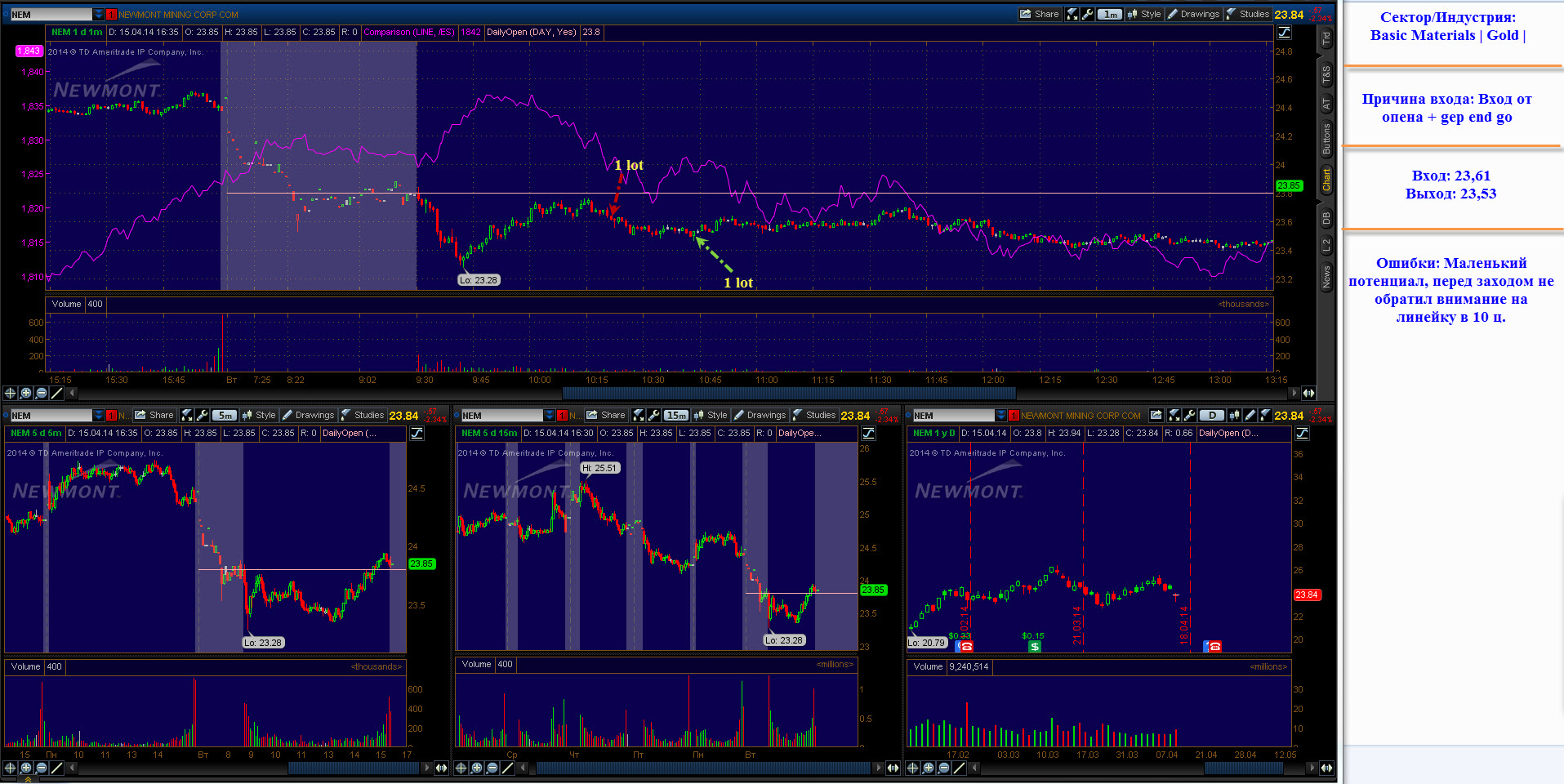Click the symbol field NEM in top chart
The height and width of the screenshot is (784, 1564).
51,14
